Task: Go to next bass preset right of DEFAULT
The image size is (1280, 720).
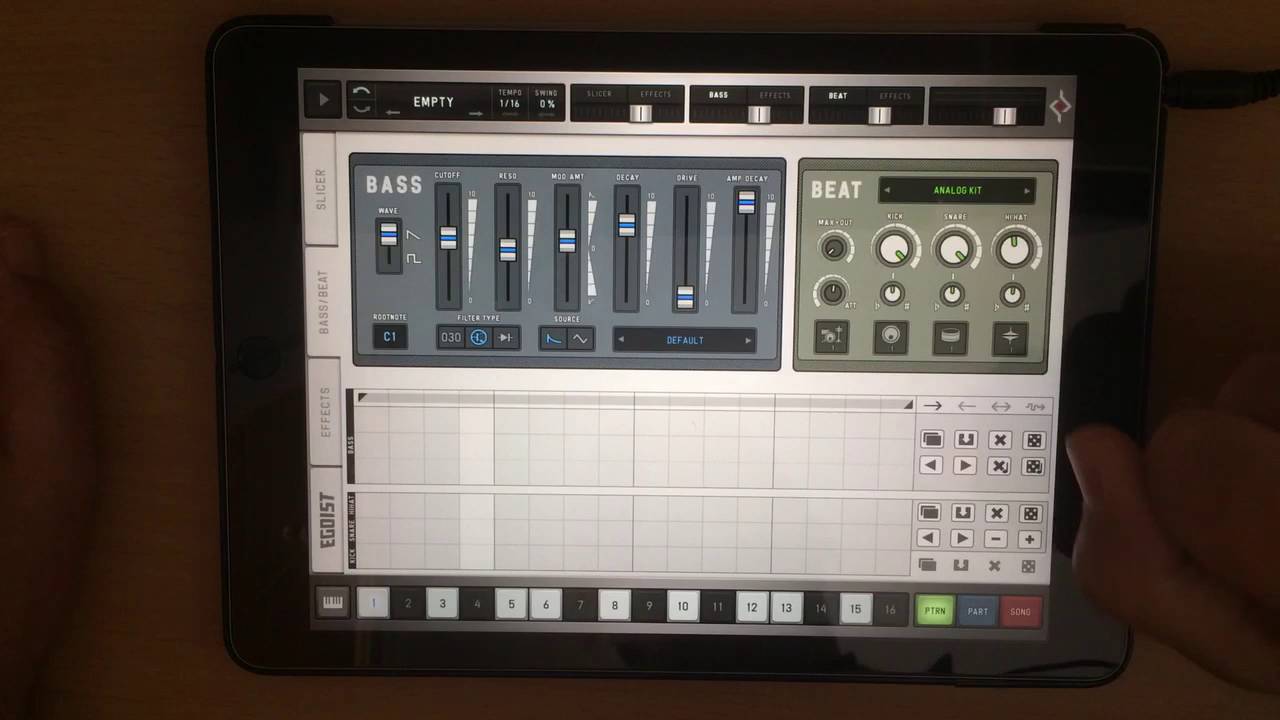Action: (x=747, y=341)
